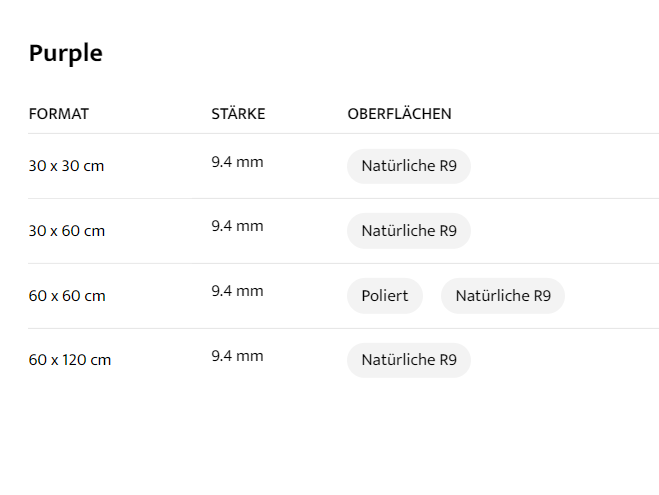Click the Purple heading
Viewport: 659px width, 495px height.
coord(66,54)
